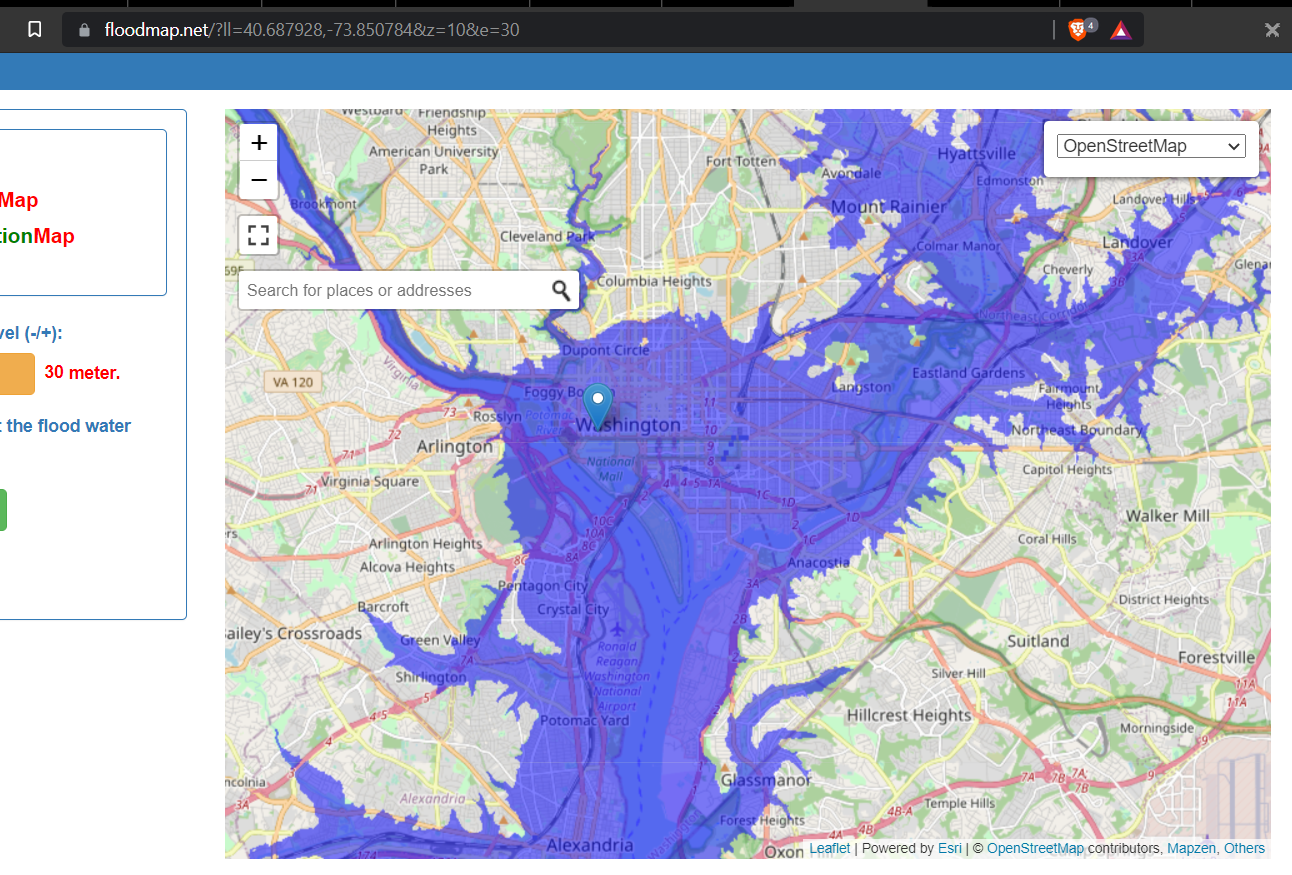Click the VA 120 road shield
This screenshot has width=1292, height=875.
click(x=294, y=382)
